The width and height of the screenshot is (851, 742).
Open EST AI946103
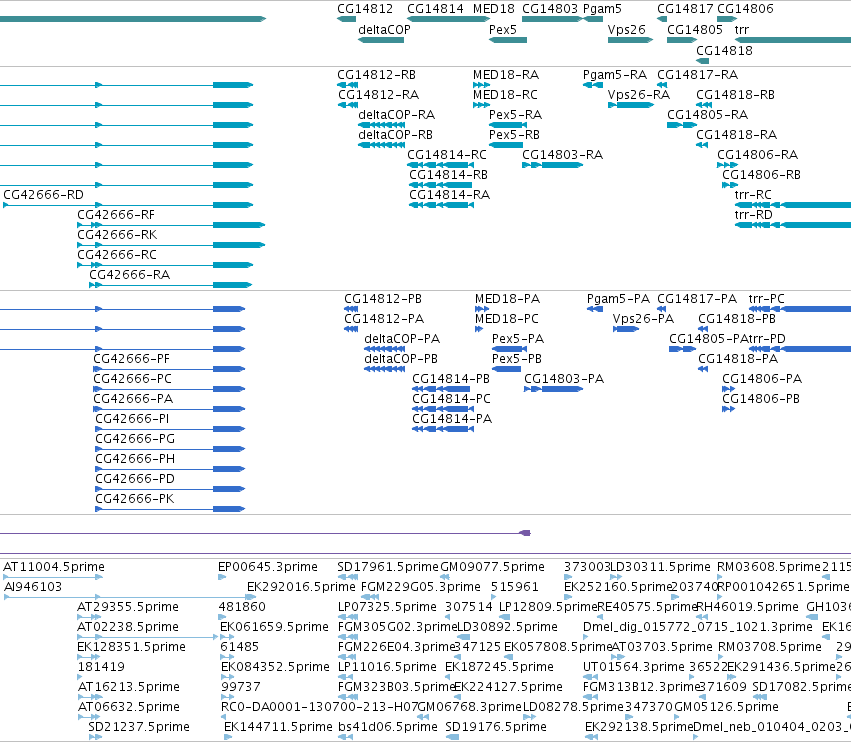(33, 587)
